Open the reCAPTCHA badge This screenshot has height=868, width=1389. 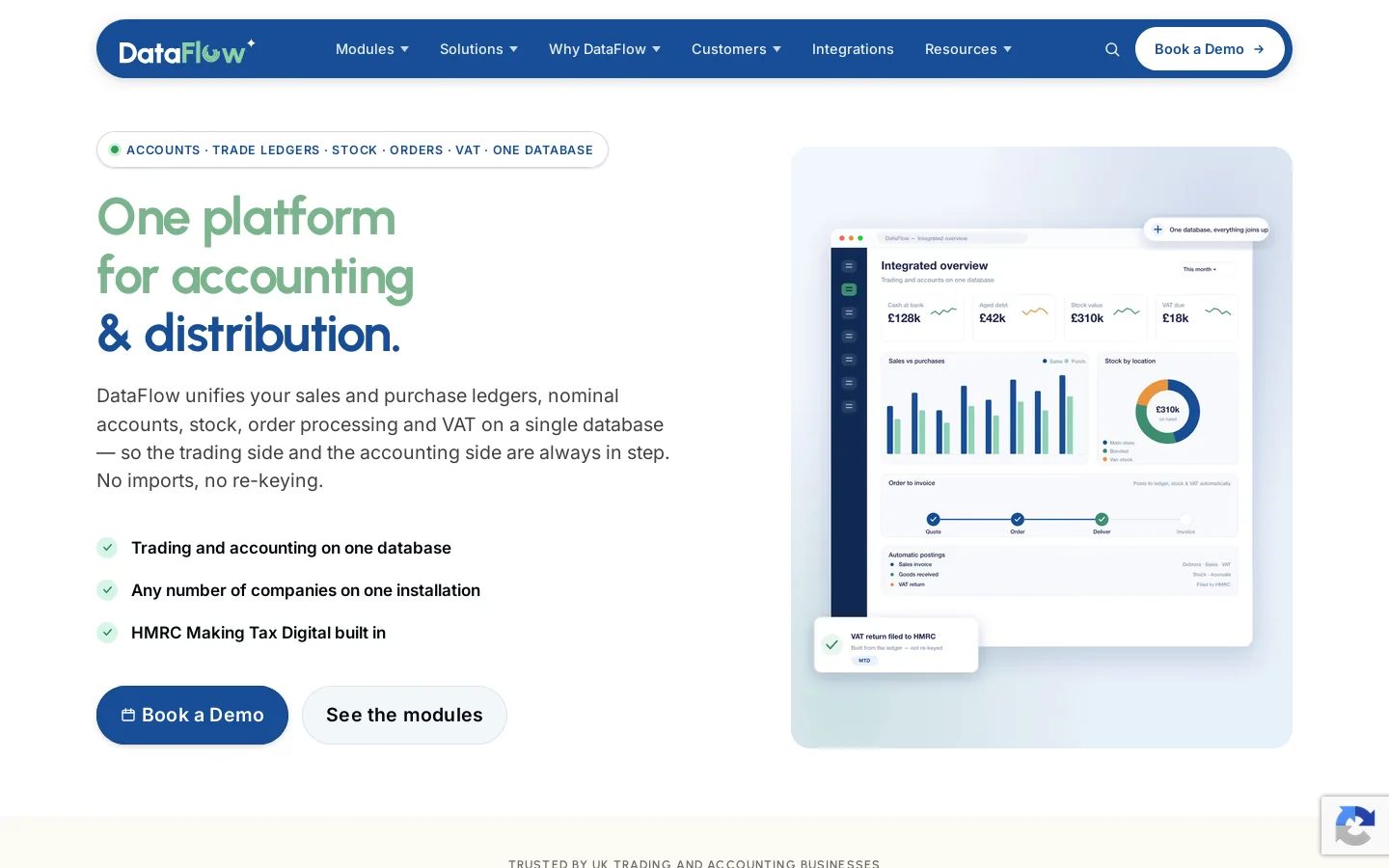(1355, 826)
